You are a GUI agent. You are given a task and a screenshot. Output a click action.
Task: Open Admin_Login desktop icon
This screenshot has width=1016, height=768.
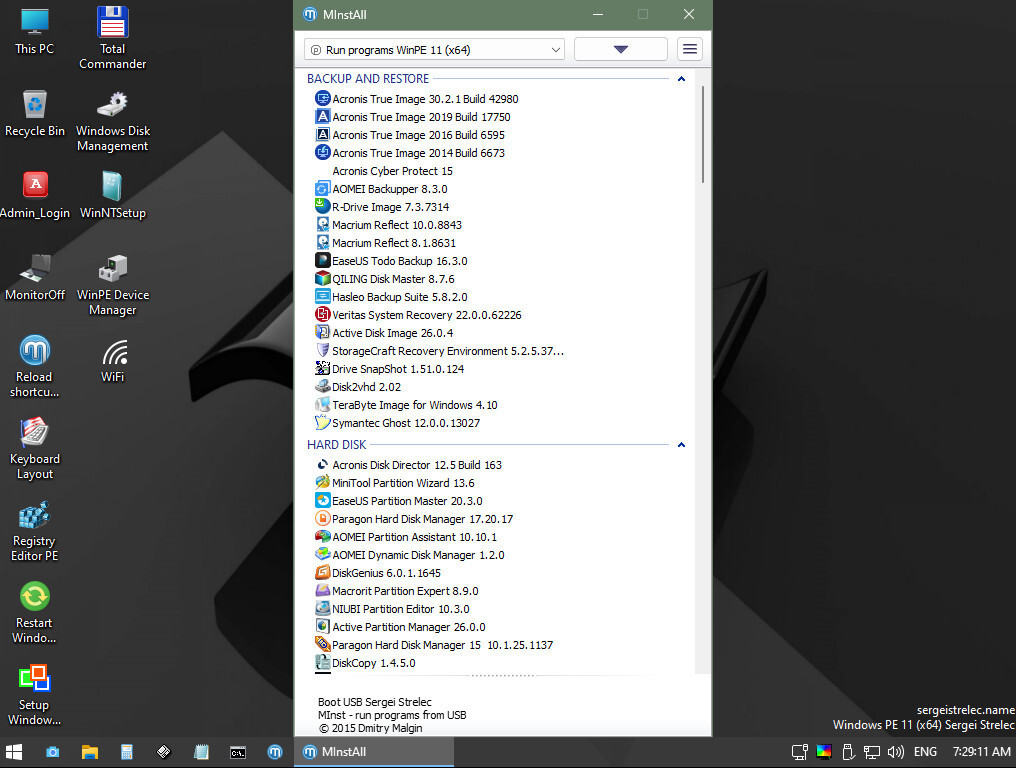35,195
